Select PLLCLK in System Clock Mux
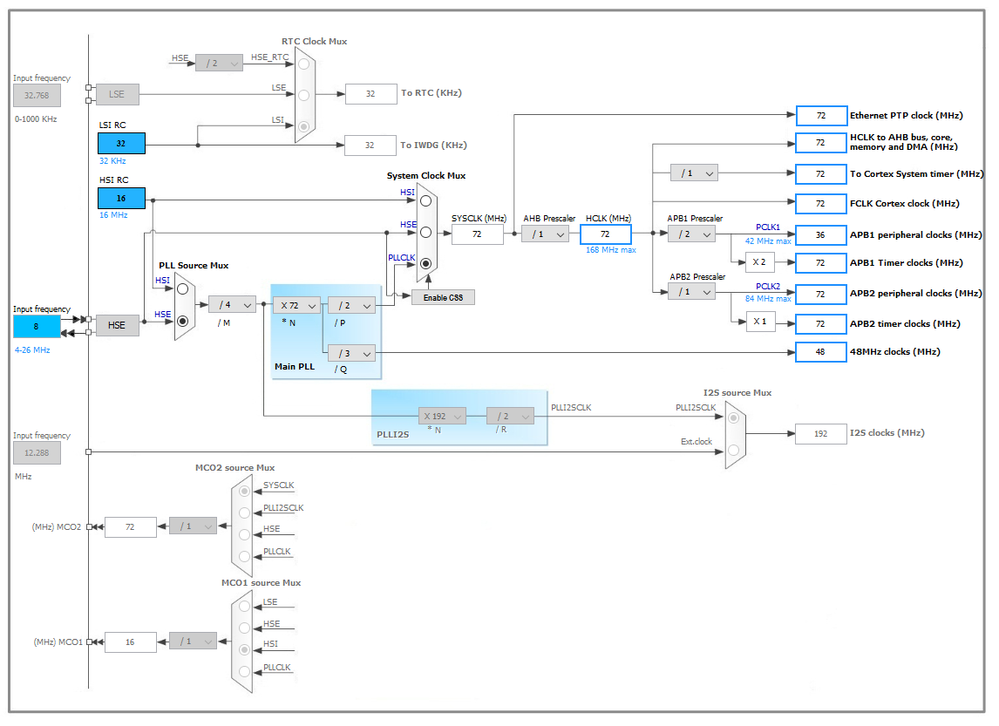This screenshot has height=726, width=999. click(426, 263)
